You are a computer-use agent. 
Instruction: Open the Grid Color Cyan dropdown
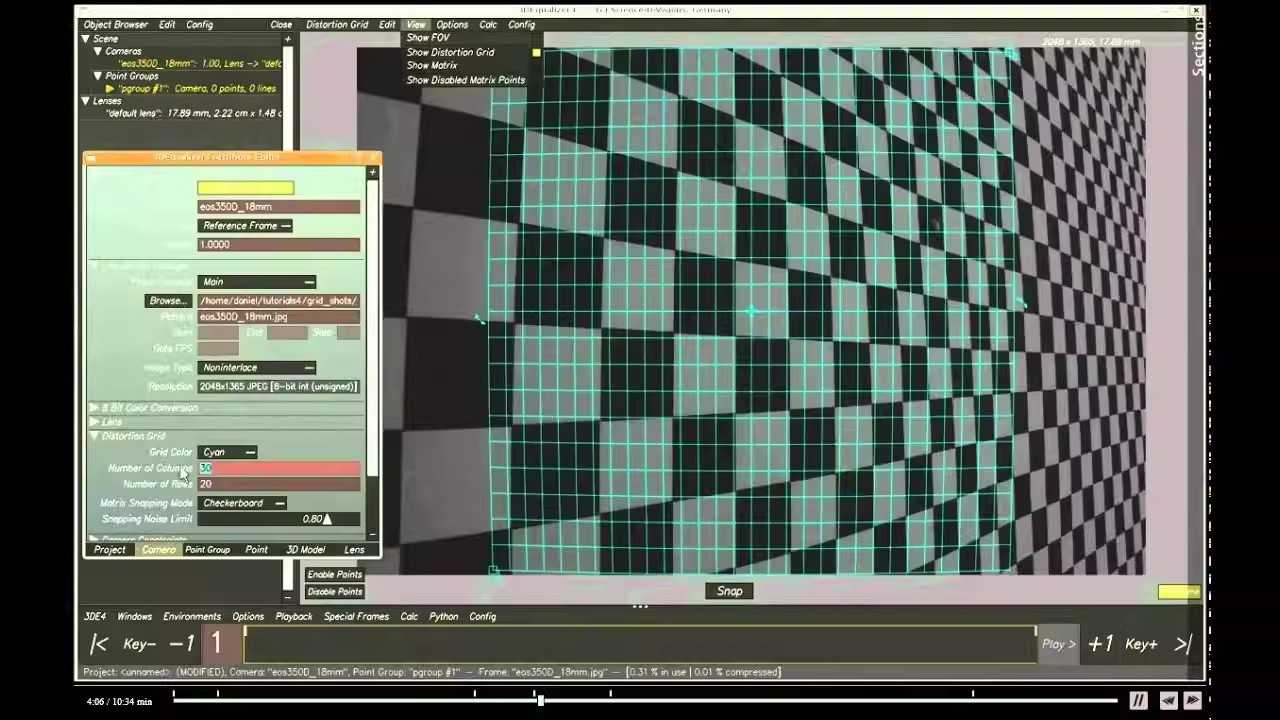(228, 452)
